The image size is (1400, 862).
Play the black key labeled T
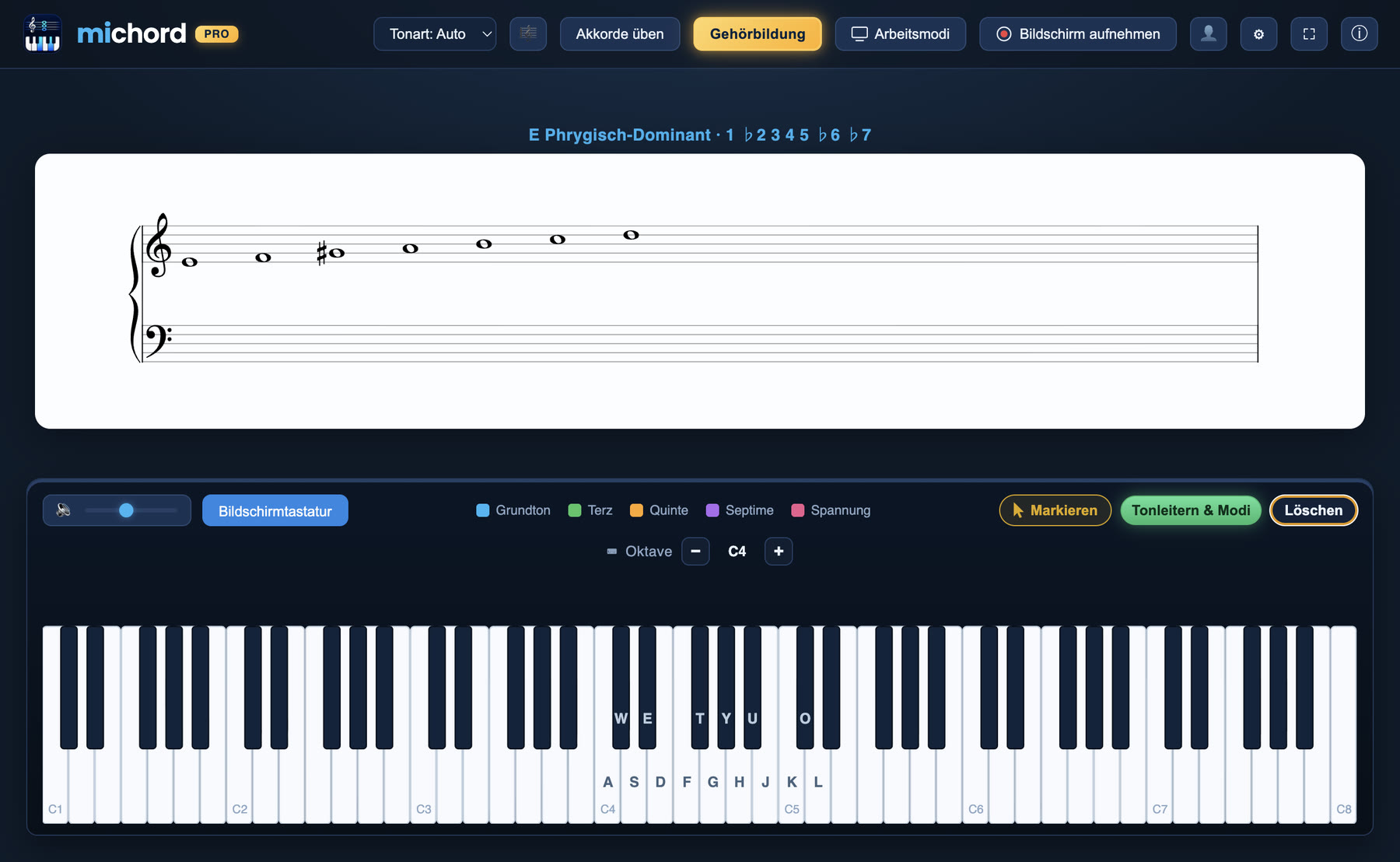coord(700,687)
